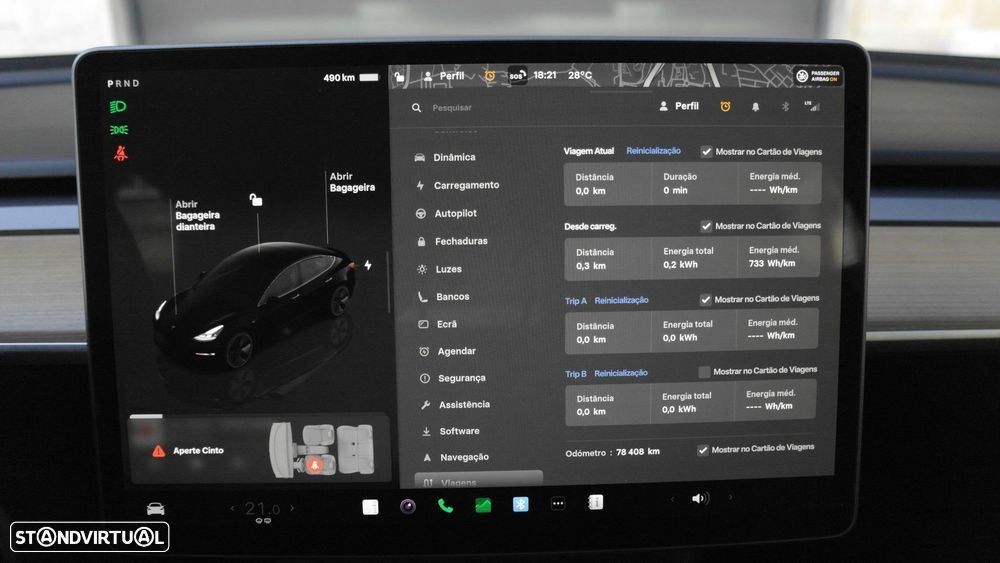Tap Abrir Bagageira dianteira to open frunk
Viewport: 1000px width, 563px height.
198,215
